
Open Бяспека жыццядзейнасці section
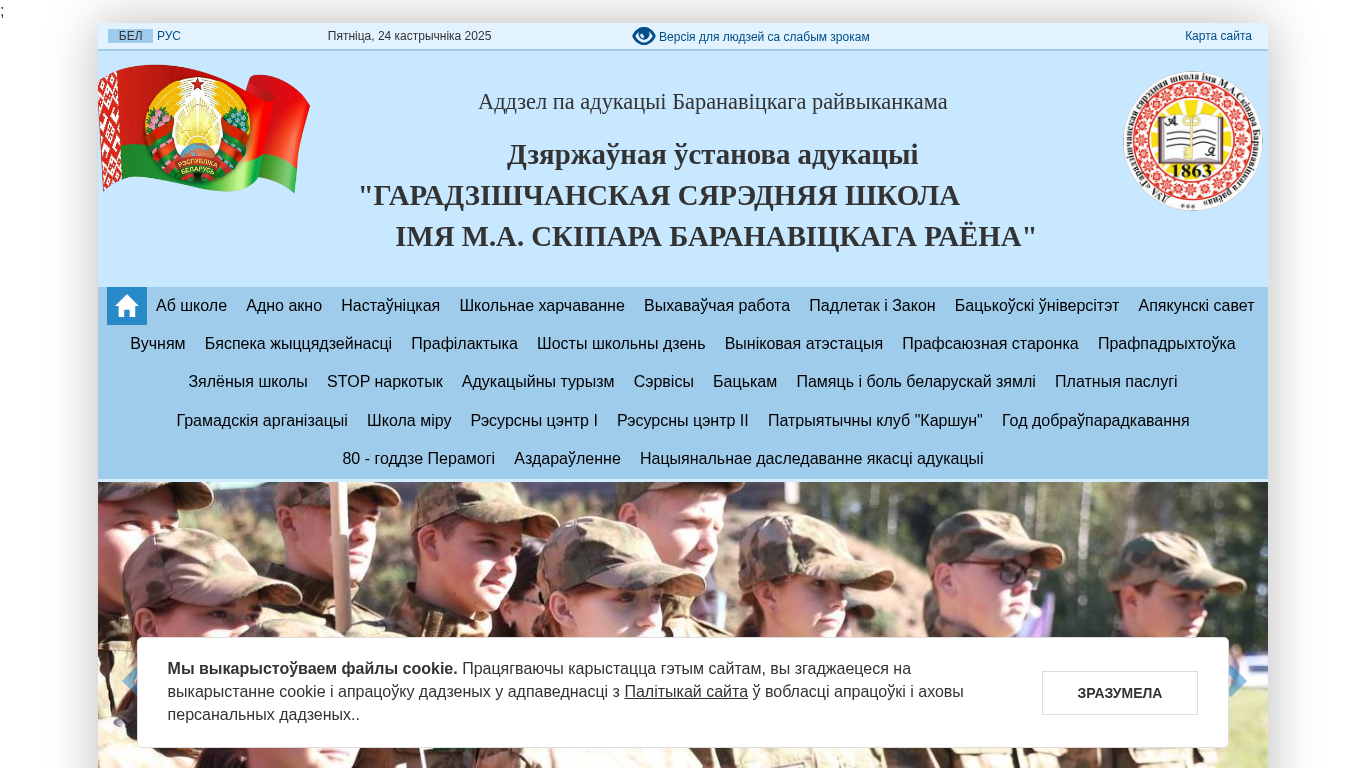pos(298,344)
